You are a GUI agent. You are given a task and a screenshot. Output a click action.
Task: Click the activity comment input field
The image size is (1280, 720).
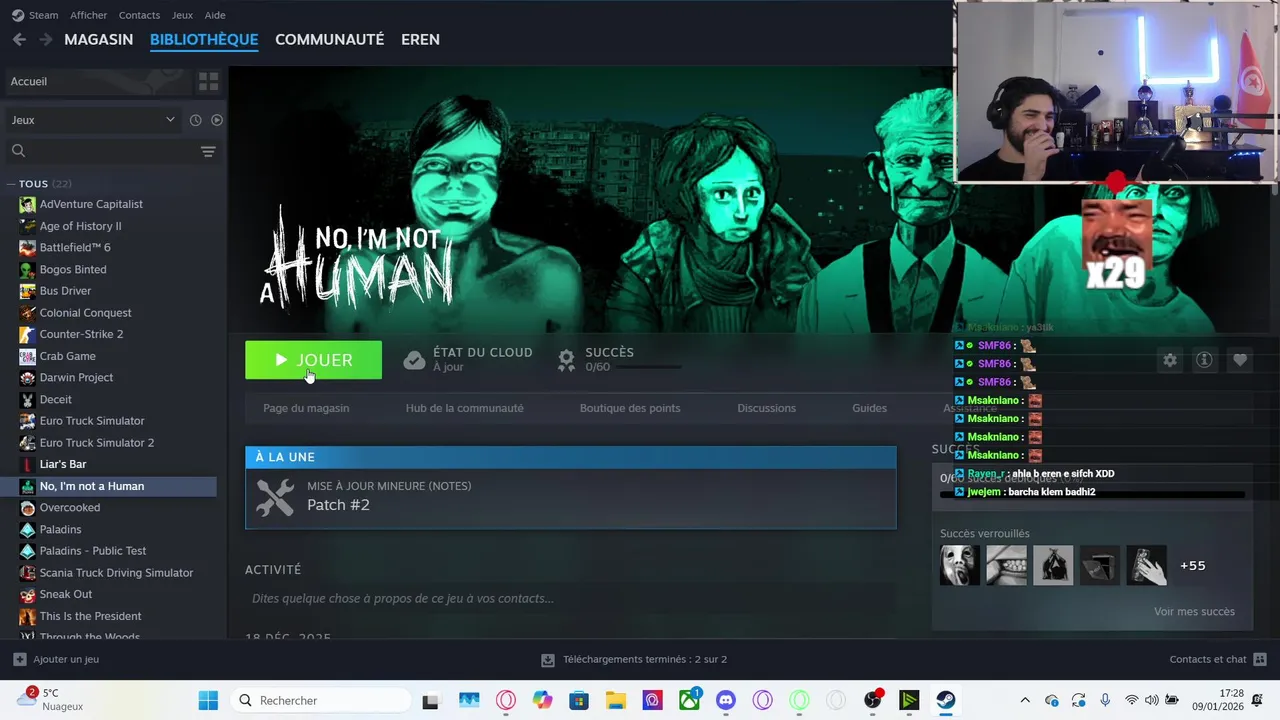click(571, 598)
